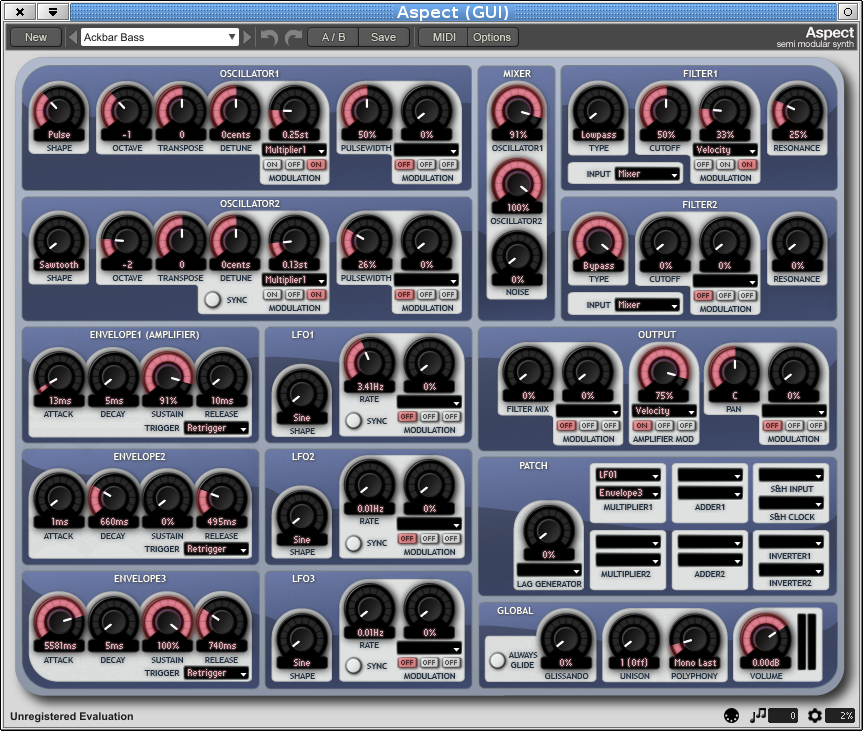863x731 pixels.
Task: Click the Oscillator2 OCTAVE knob
Action: click(x=127, y=242)
